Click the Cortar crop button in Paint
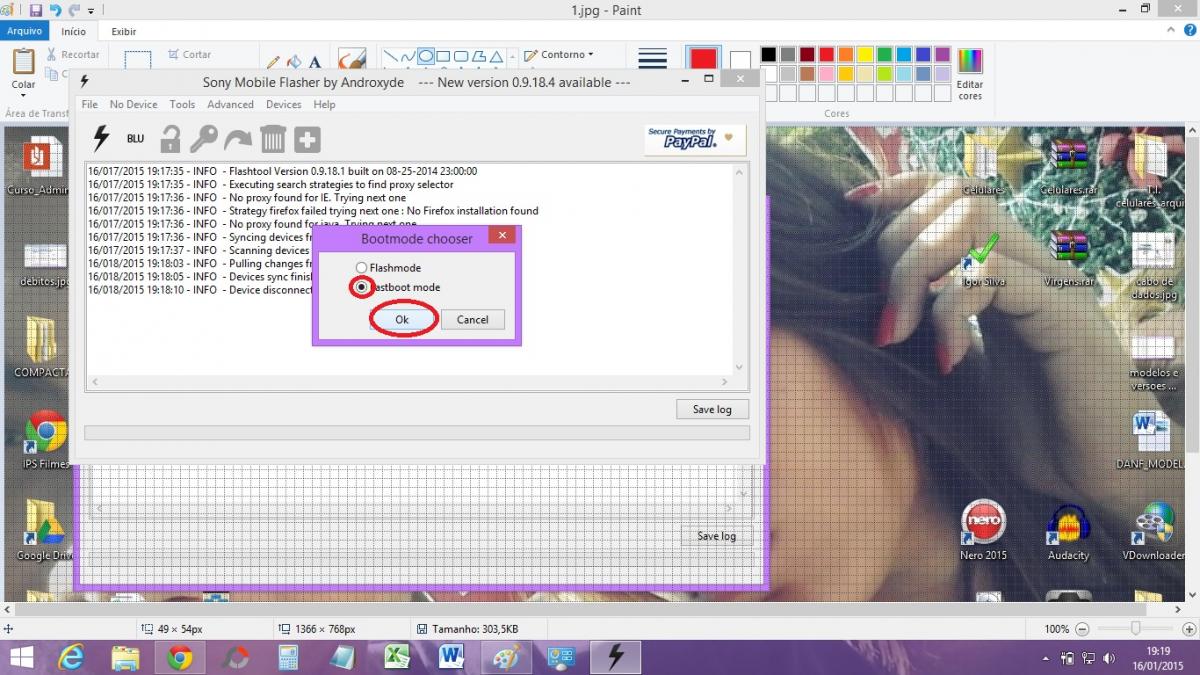Screen dimensions: 1200x675 tap(190, 55)
